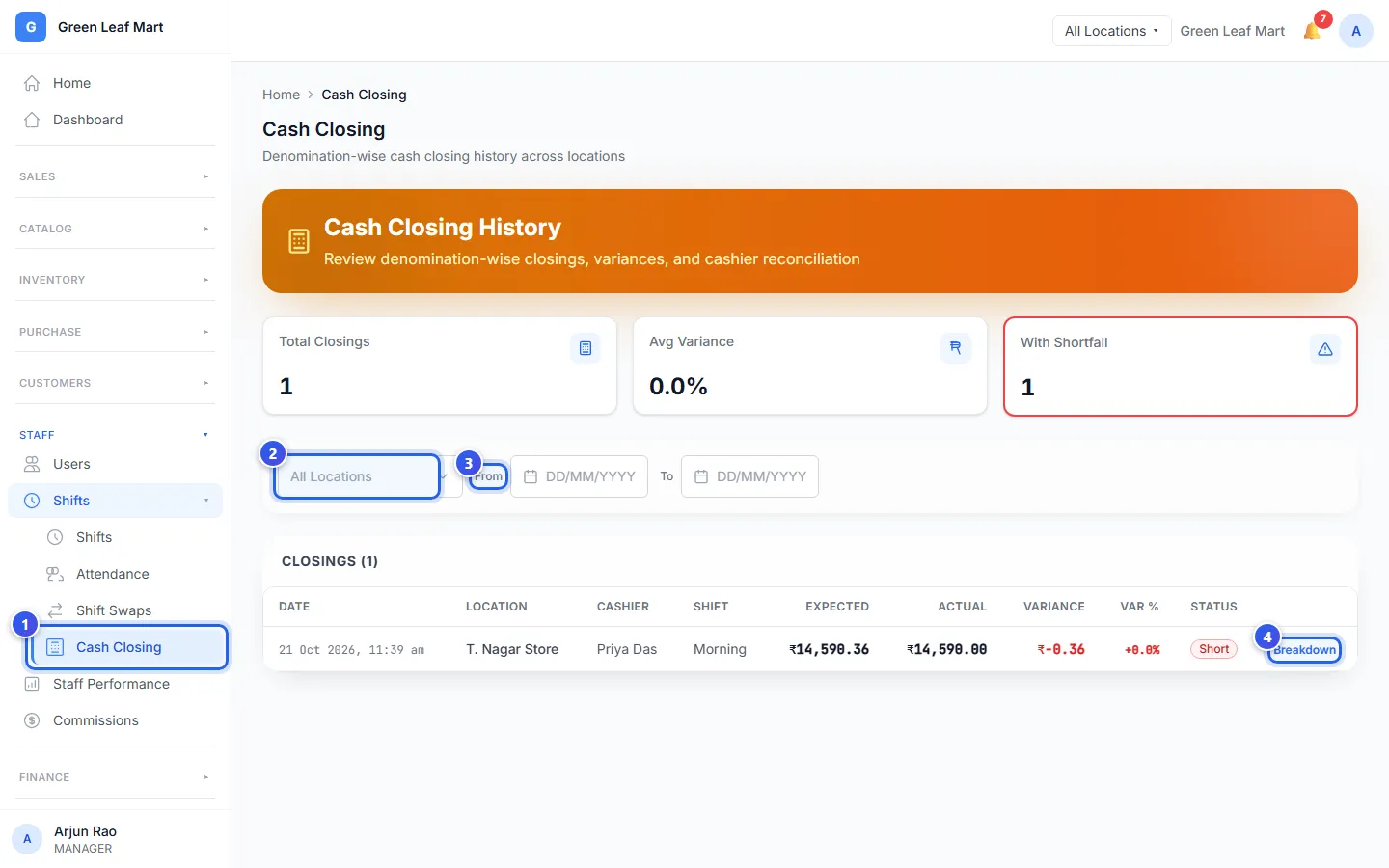Click the To date input field
1389x868 pixels.
[x=749, y=476]
